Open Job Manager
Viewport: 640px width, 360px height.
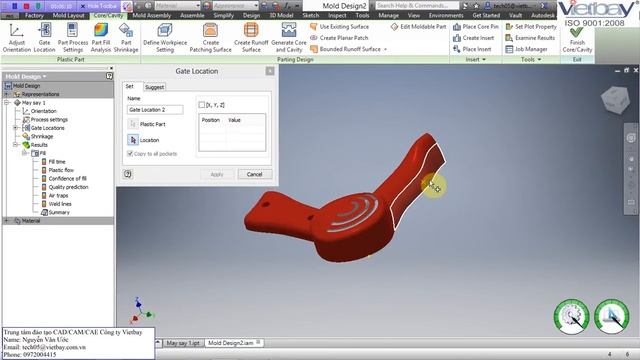tap(527, 49)
